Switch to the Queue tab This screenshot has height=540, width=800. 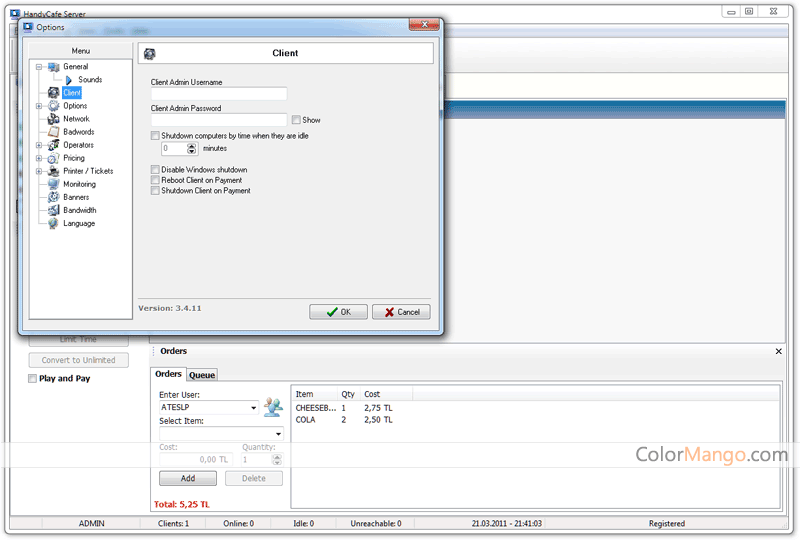coord(202,375)
